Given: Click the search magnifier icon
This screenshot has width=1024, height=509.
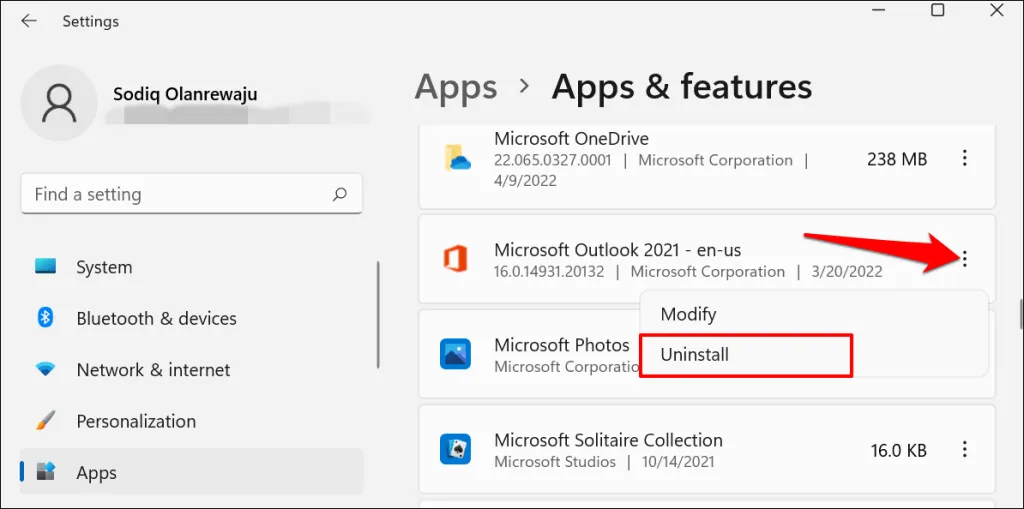Looking at the screenshot, I should click(x=340, y=194).
